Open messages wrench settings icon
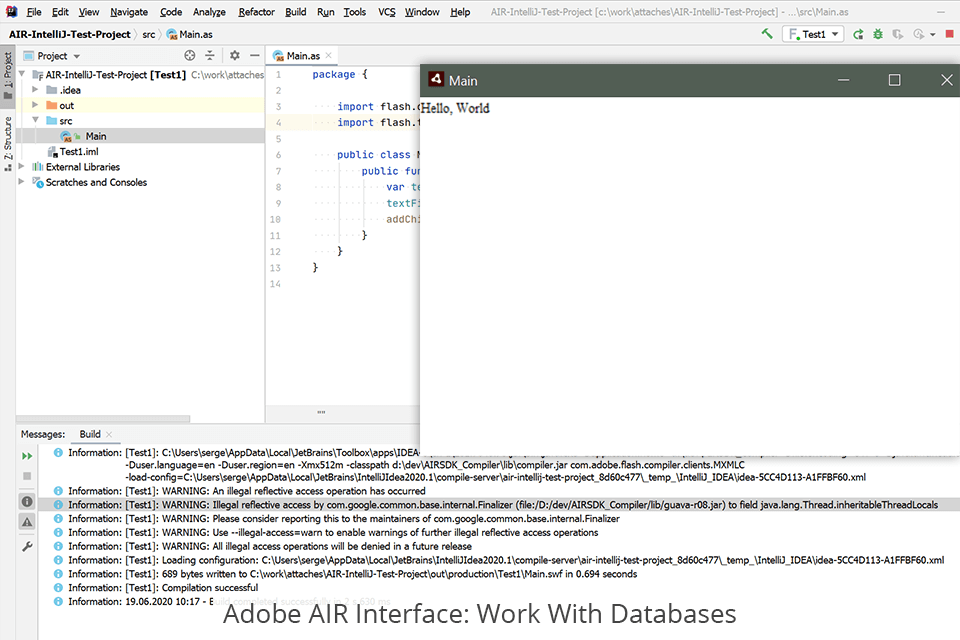This screenshot has height=640, width=960. (27, 546)
